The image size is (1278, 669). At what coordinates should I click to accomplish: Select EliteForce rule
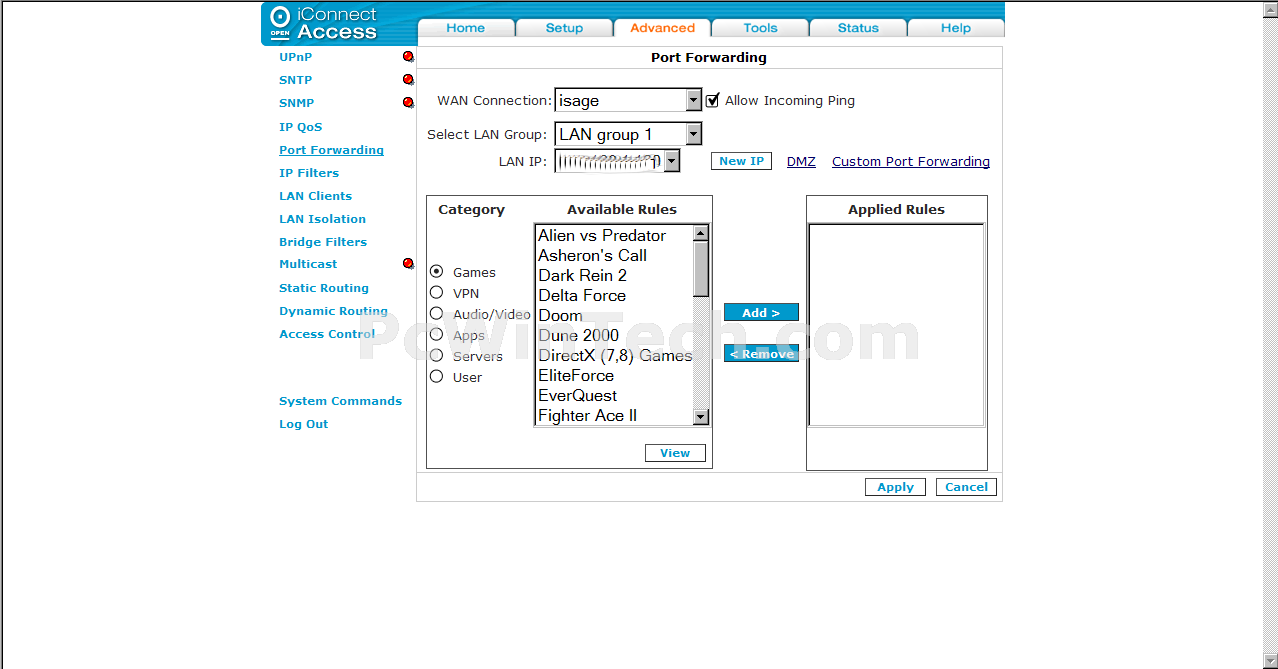pyautogui.click(x=614, y=375)
